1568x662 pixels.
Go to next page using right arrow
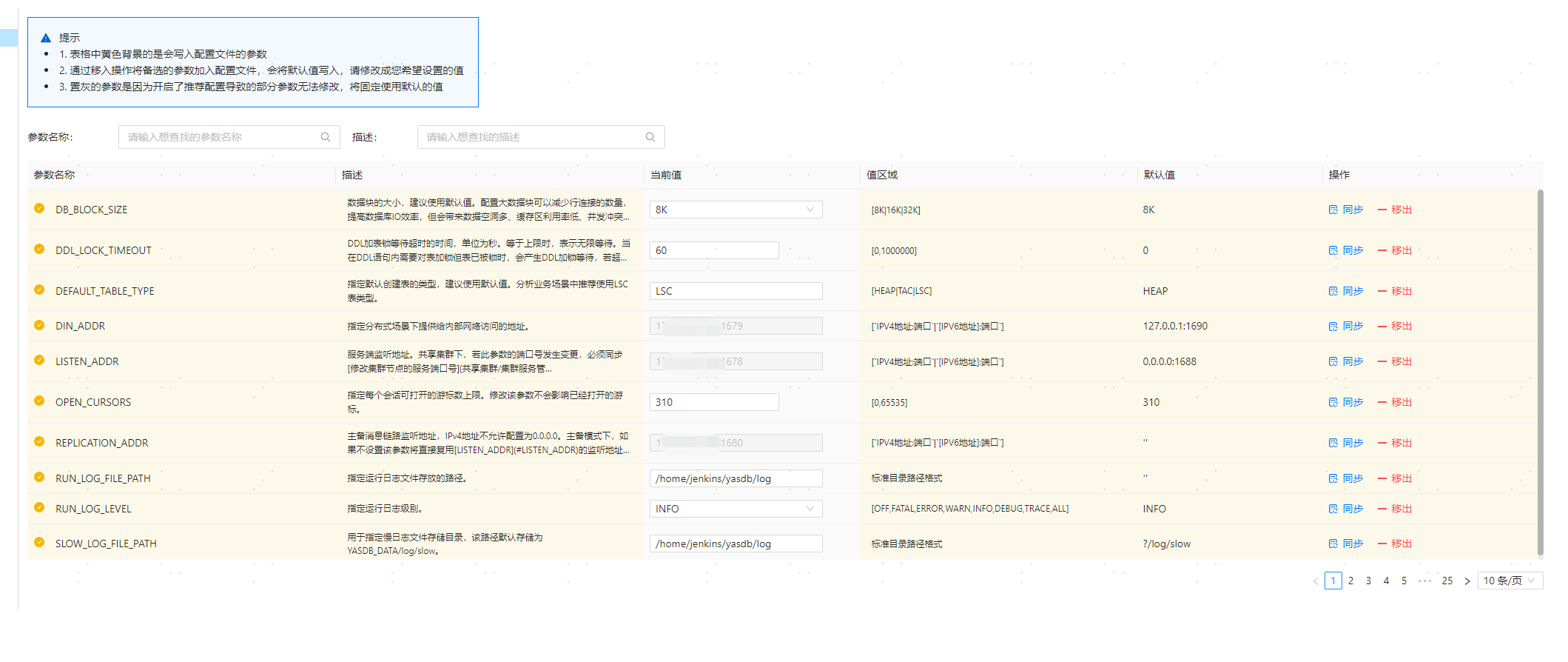click(x=1467, y=581)
